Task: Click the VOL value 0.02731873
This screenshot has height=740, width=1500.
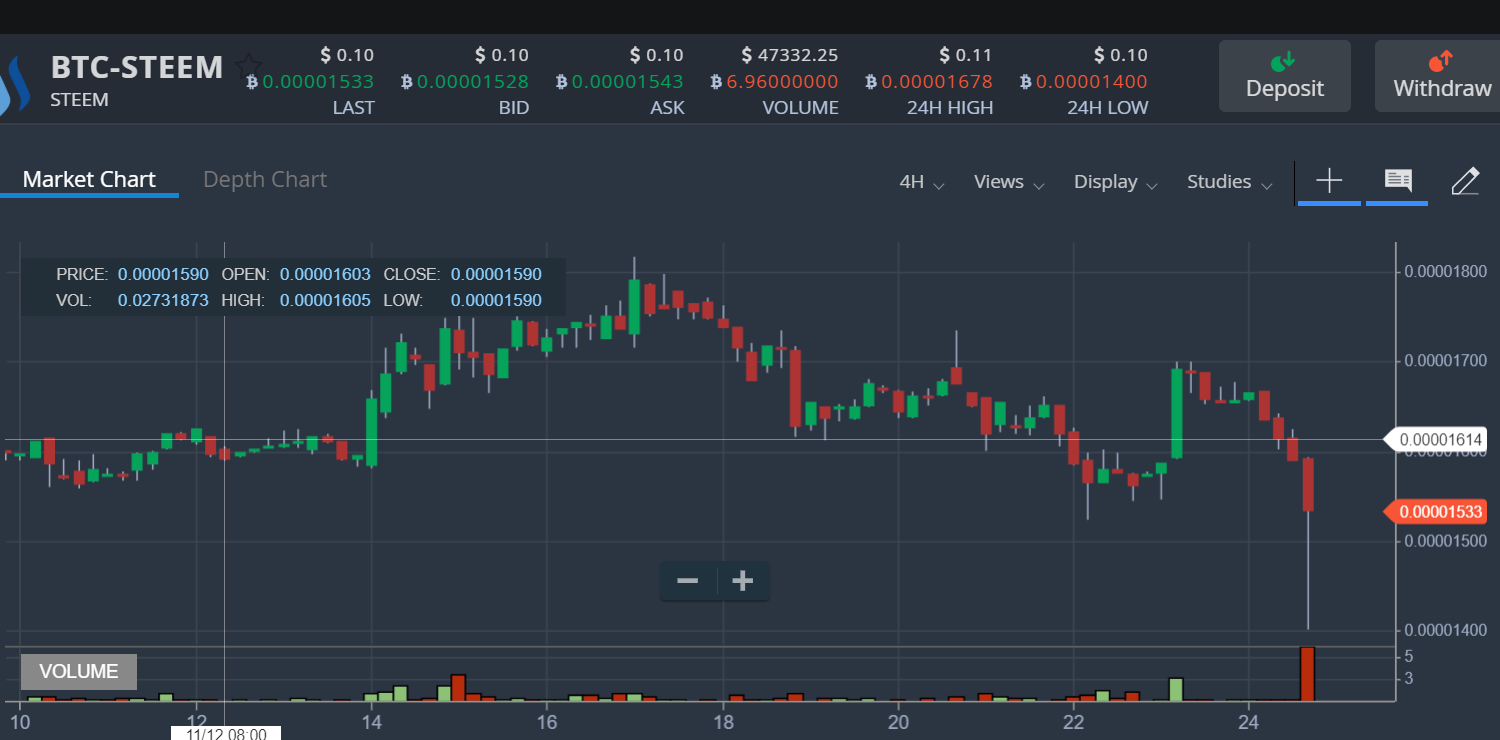Action: pyautogui.click(x=163, y=300)
